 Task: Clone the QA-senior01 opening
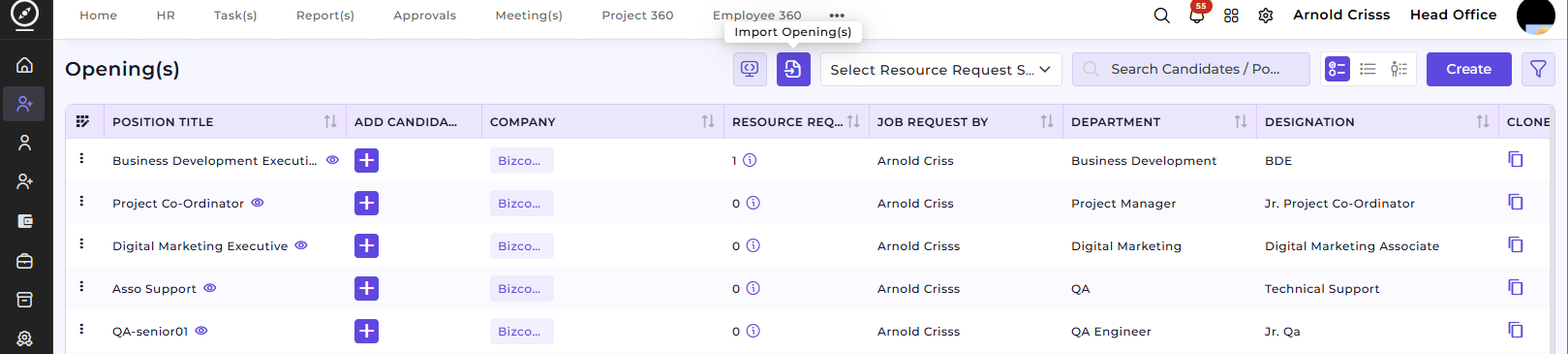click(x=1516, y=330)
